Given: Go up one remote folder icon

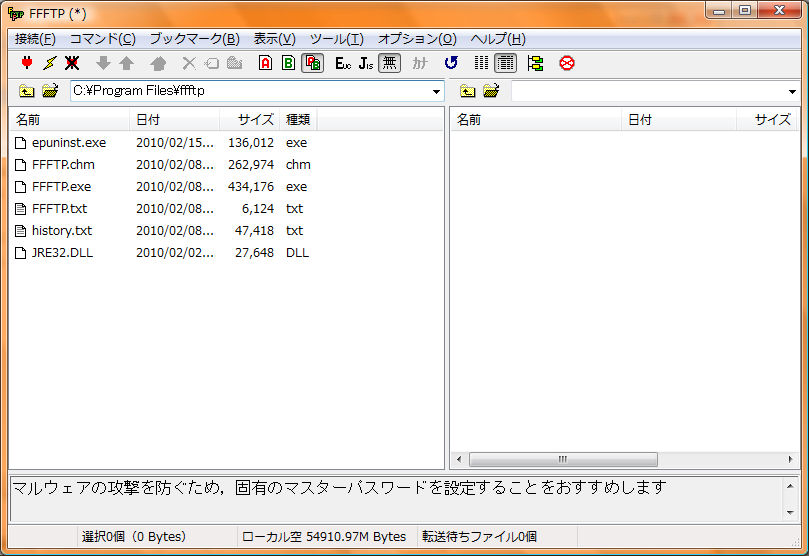Looking at the screenshot, I should [x=467, y=91].
